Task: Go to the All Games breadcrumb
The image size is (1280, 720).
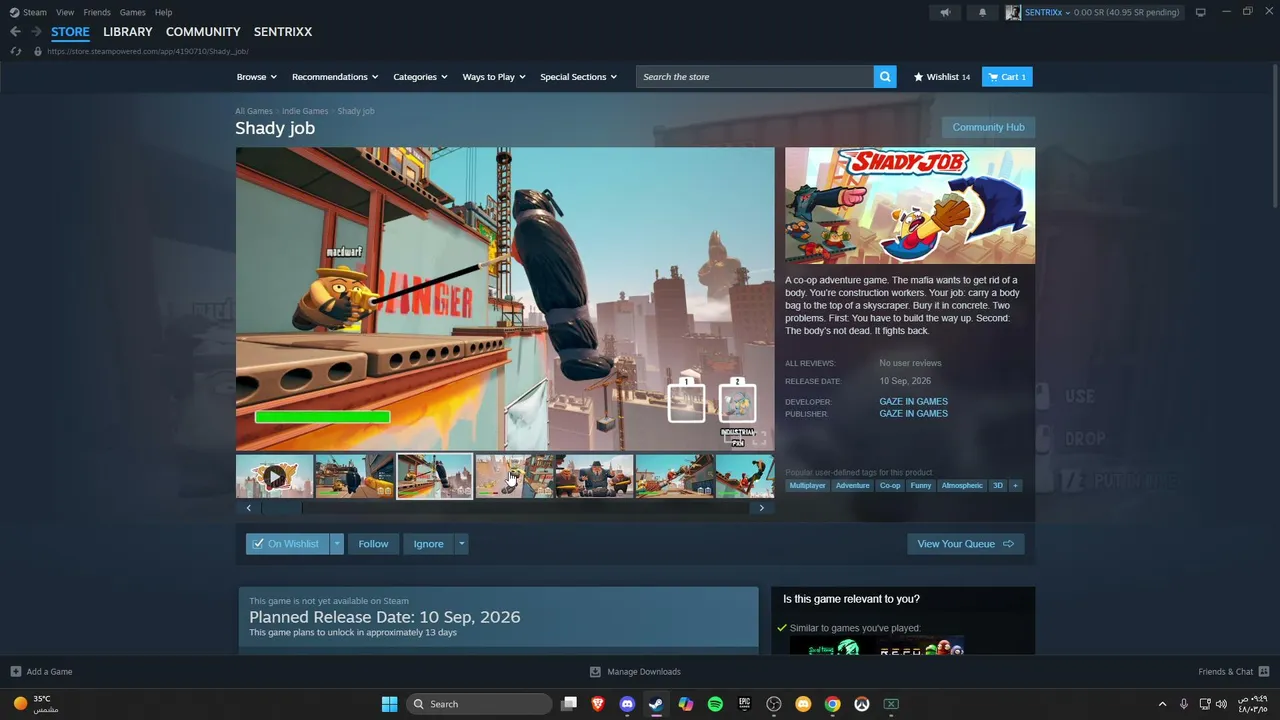Action: click(254, 111)
